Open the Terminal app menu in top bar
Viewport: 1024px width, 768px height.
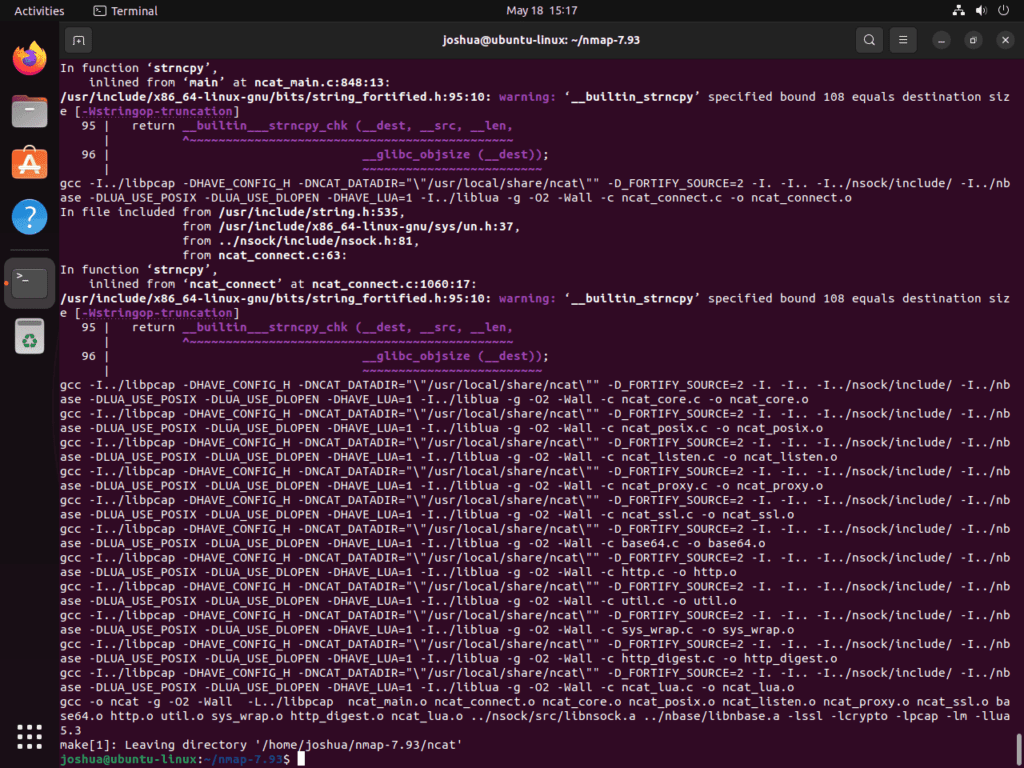[125, 11]
